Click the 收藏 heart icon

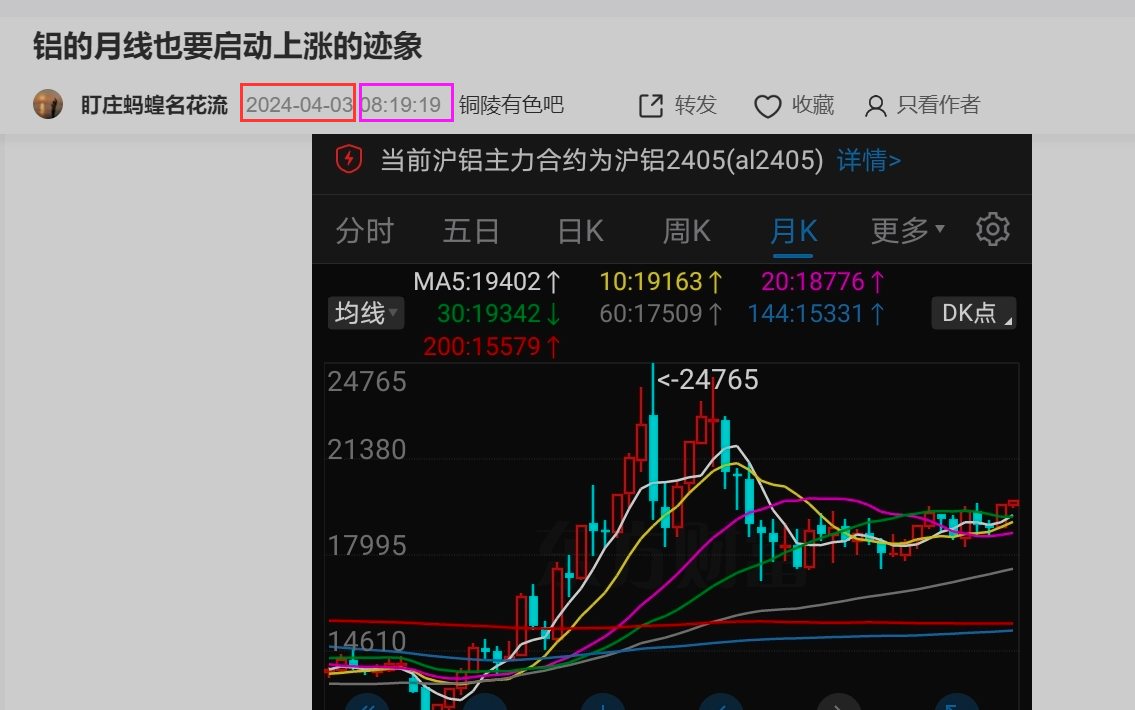tap(767, 106)
